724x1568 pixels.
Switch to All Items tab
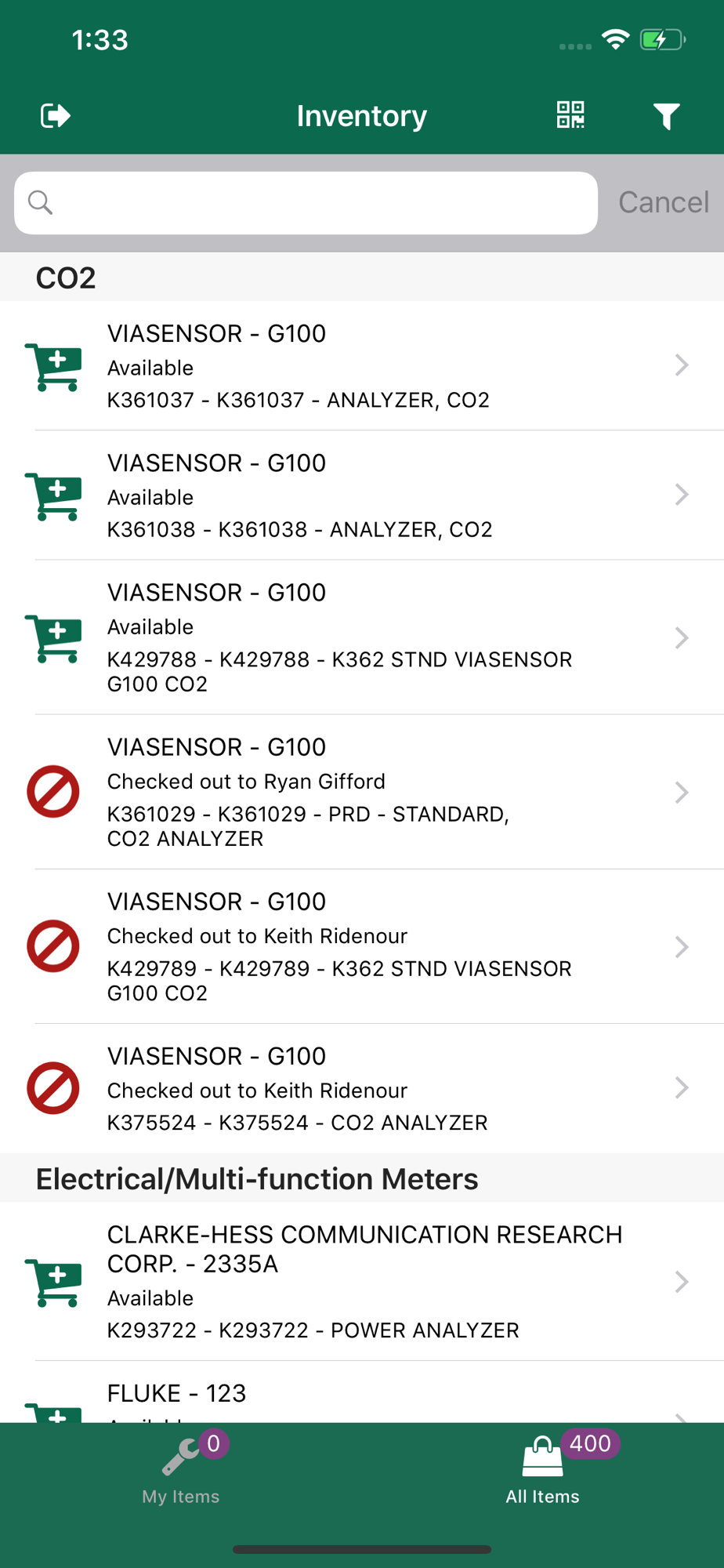(x=543, y=1470)
